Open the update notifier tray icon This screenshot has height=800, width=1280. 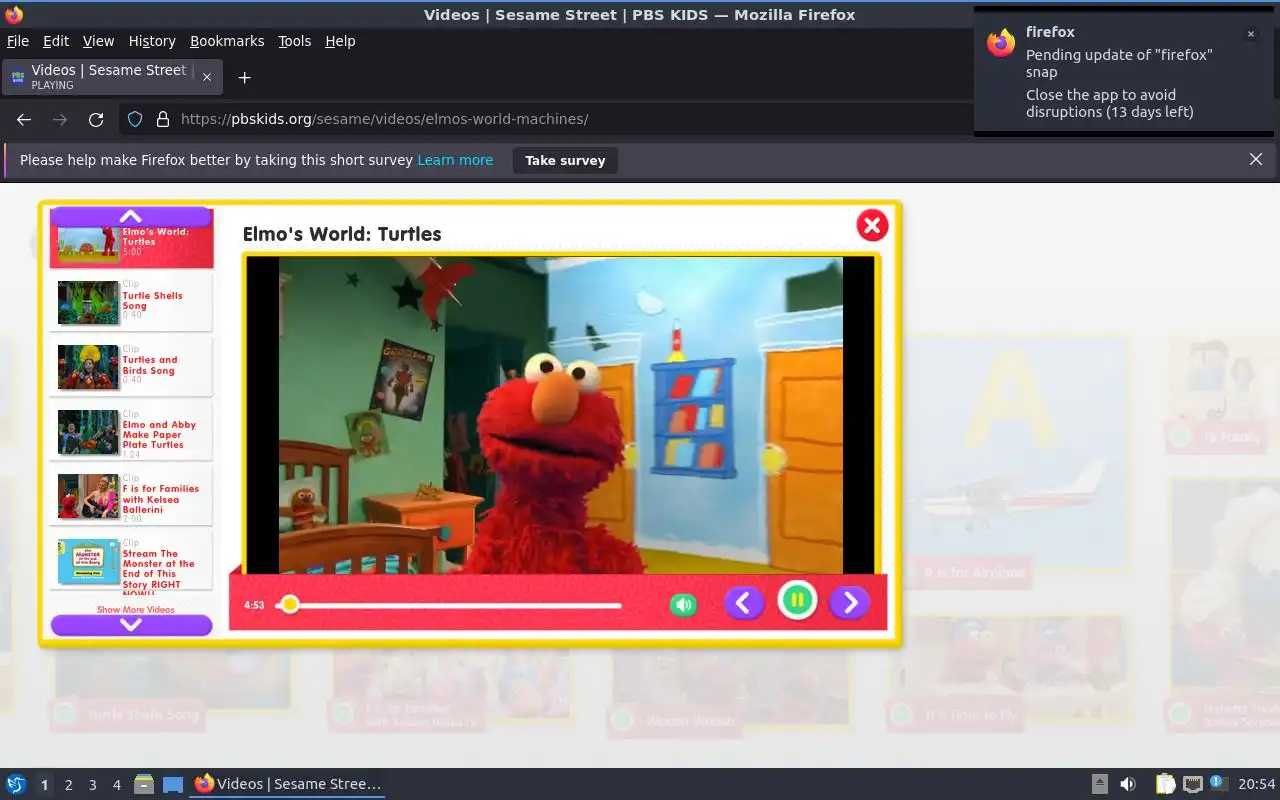coord(1218,783)
